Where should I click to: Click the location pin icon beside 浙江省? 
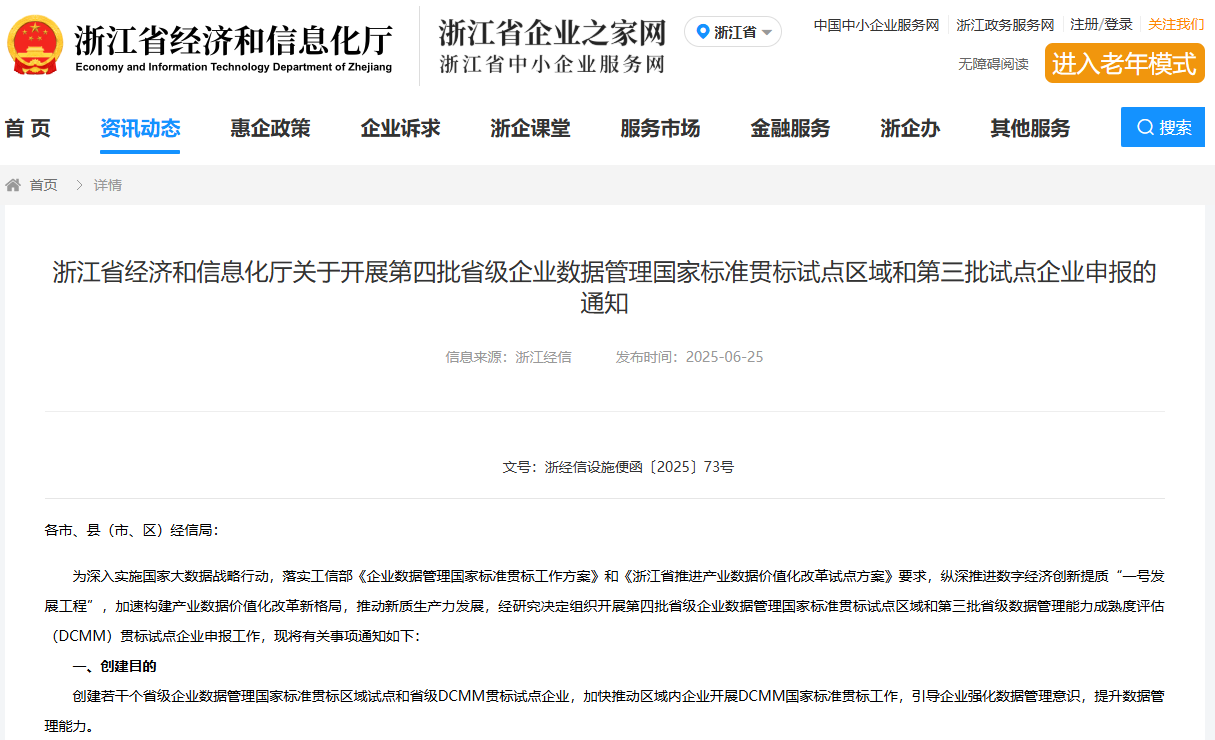701,31
